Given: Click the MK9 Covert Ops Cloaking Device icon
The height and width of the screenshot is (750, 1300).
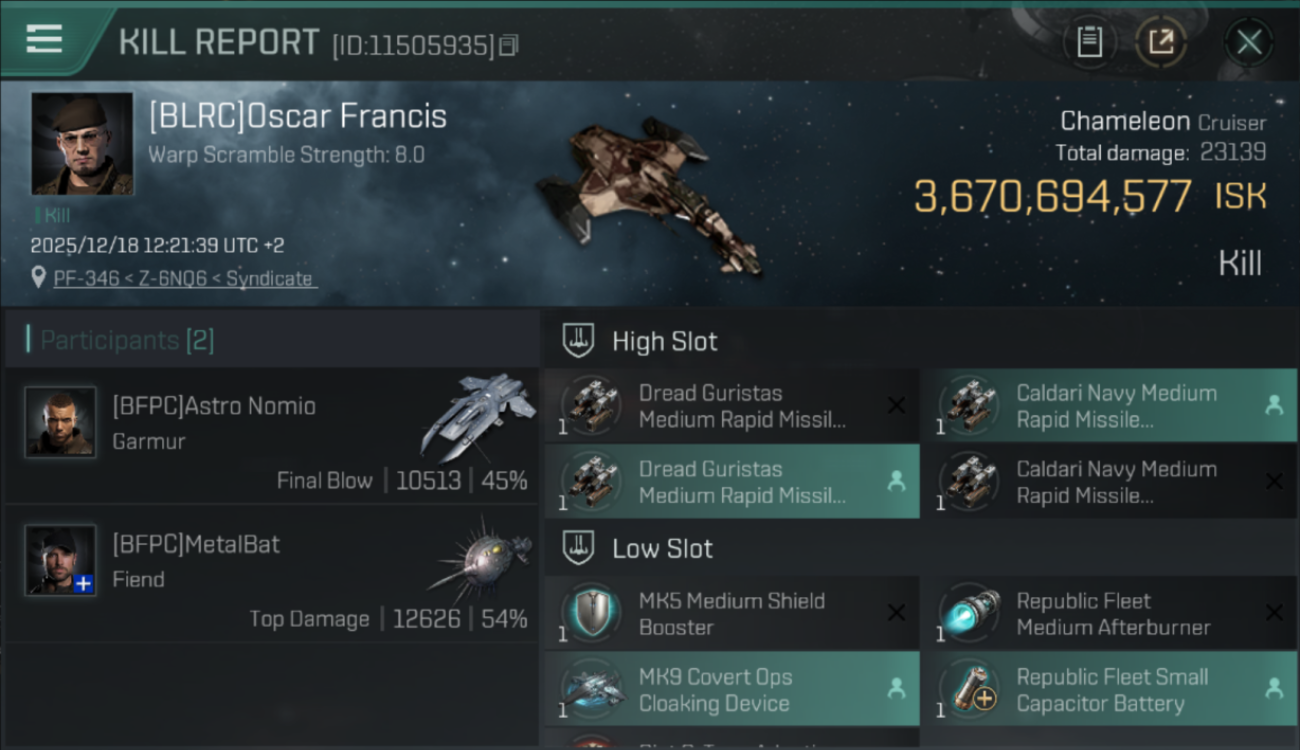Looking at the screenshot, I should coord(590,689).
